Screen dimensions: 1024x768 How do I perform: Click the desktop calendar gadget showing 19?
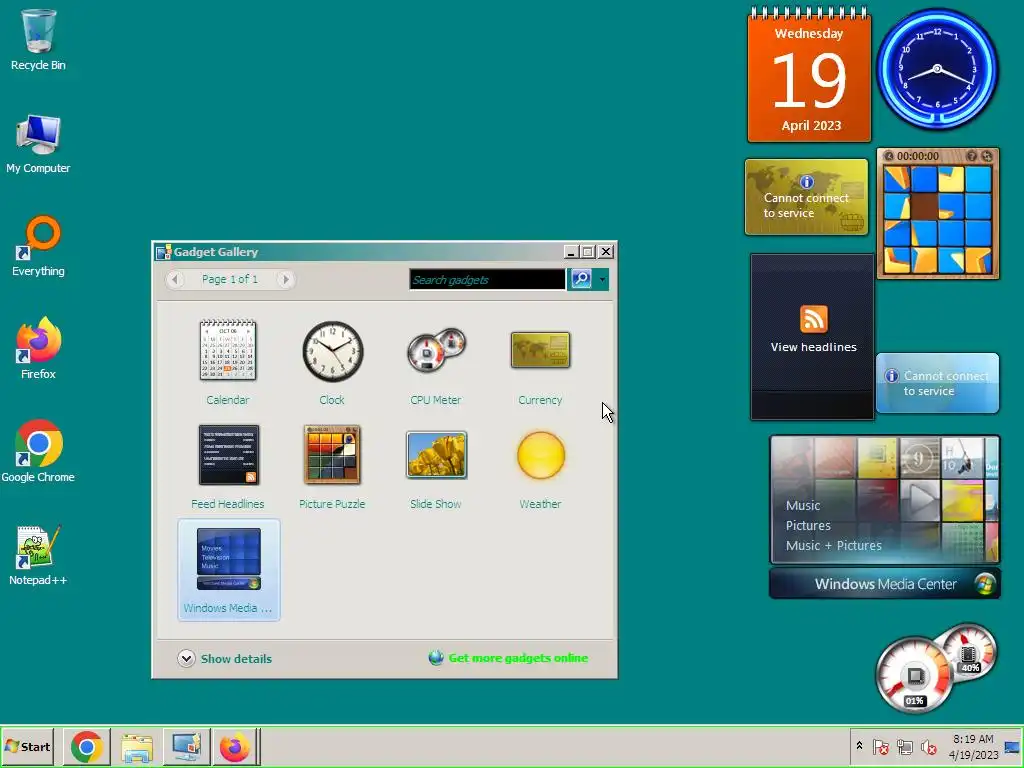[809, 75]
